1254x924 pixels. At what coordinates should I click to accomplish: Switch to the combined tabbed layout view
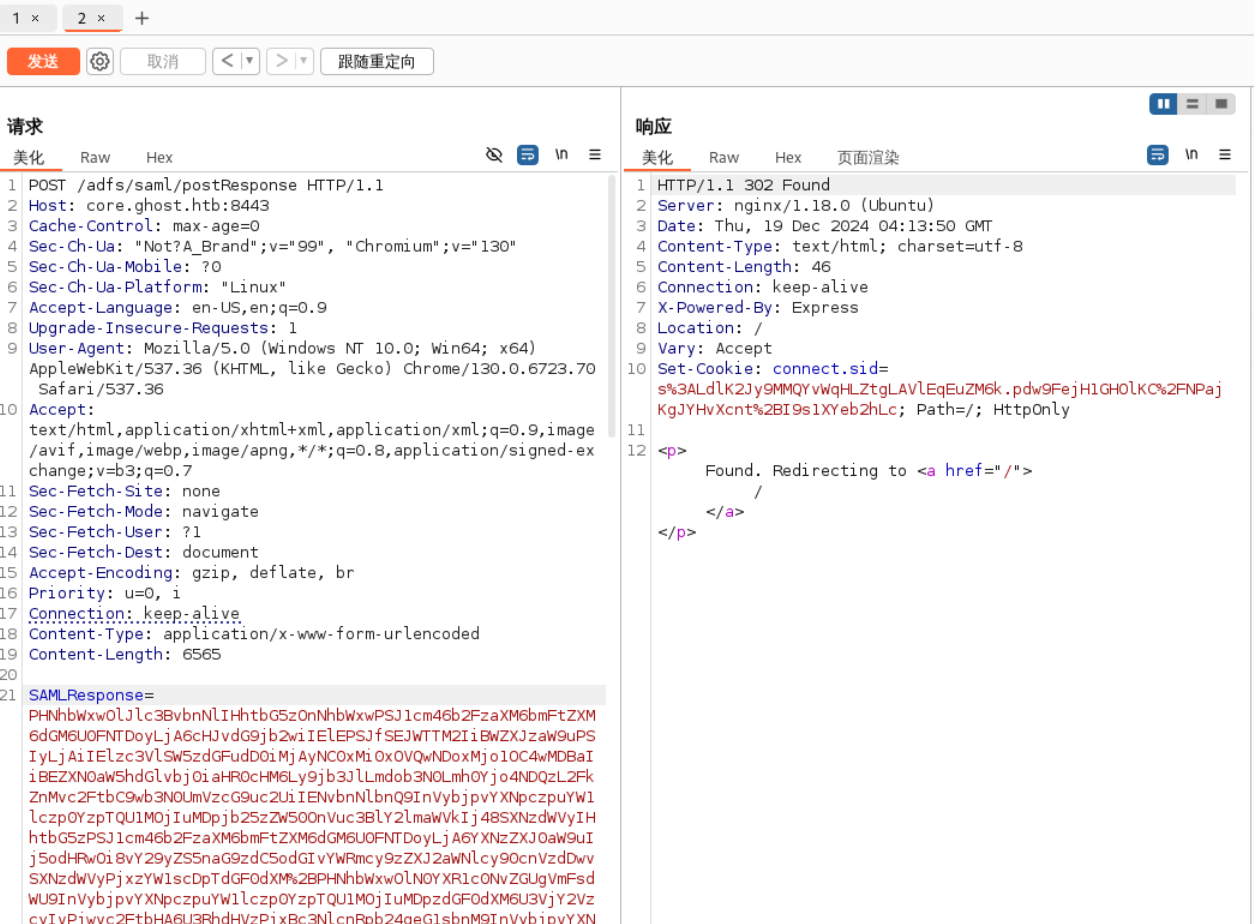tap(1221, 104)
